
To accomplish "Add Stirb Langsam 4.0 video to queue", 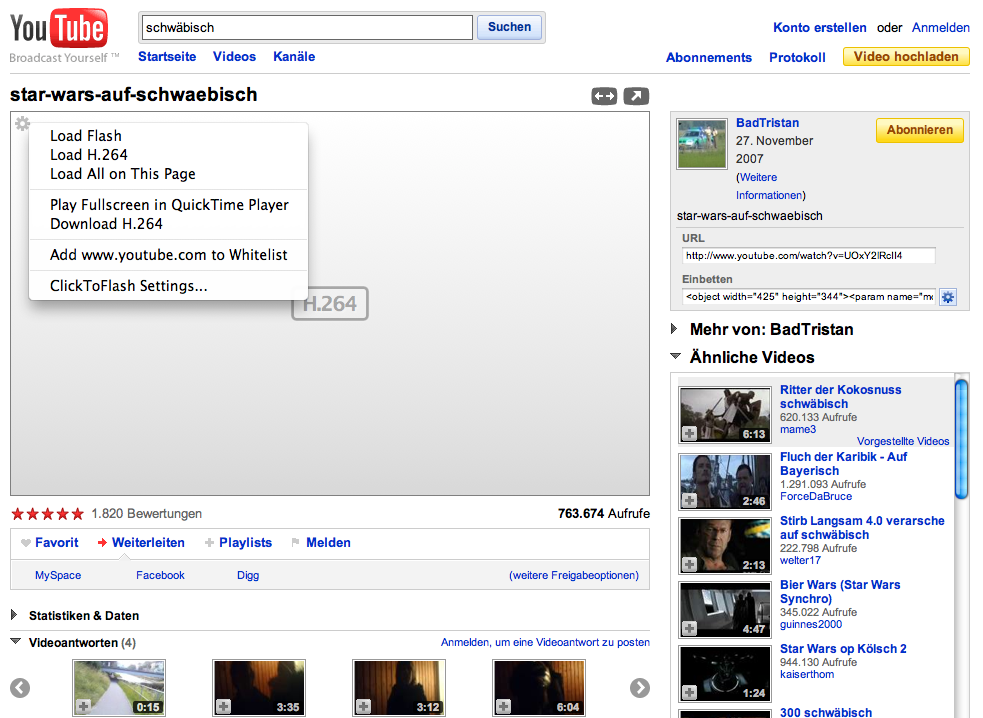I will (x=690, y=564).
